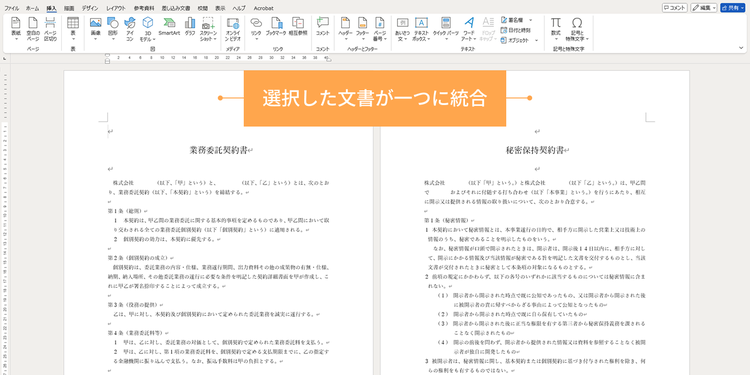Switch to the Layout (レイアウト) tab
This screenshot has height=375, width=750.
(116, 8)
